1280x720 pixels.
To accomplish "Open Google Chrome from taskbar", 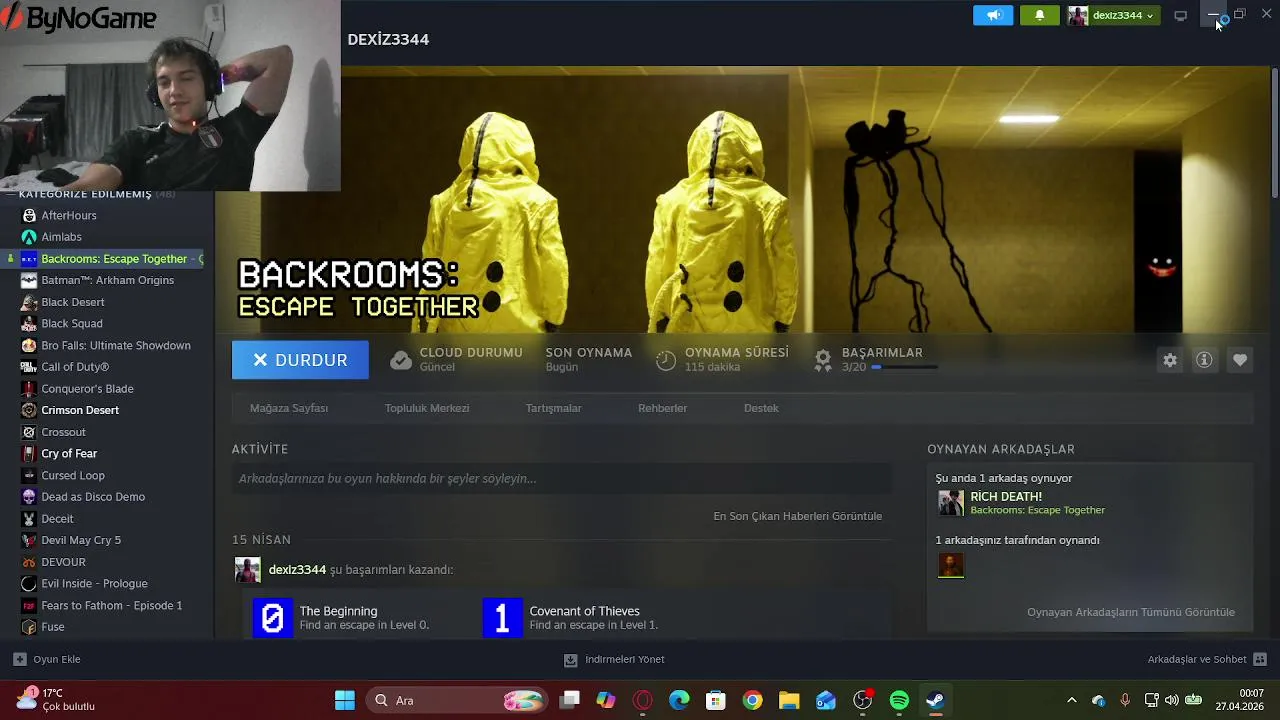I will (x=752, y=700).
